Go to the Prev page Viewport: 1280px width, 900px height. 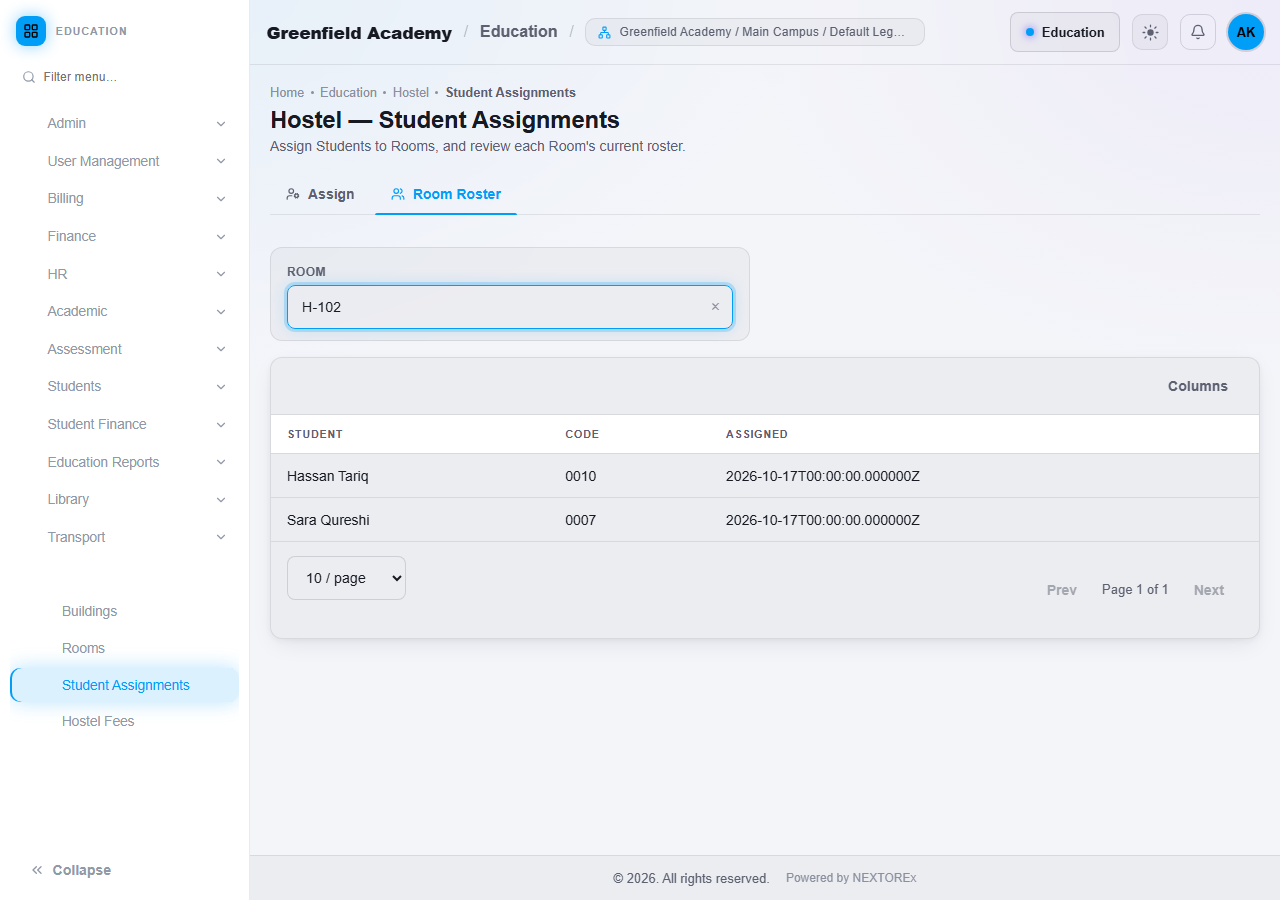(x=1062, y=590)
